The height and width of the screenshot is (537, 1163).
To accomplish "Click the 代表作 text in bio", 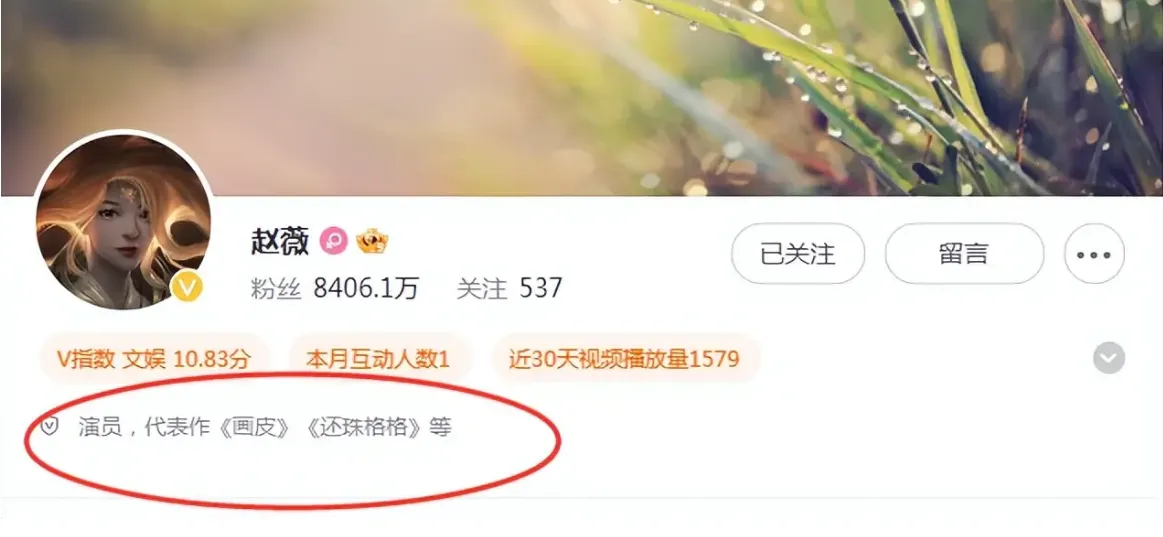I will 177,428.
